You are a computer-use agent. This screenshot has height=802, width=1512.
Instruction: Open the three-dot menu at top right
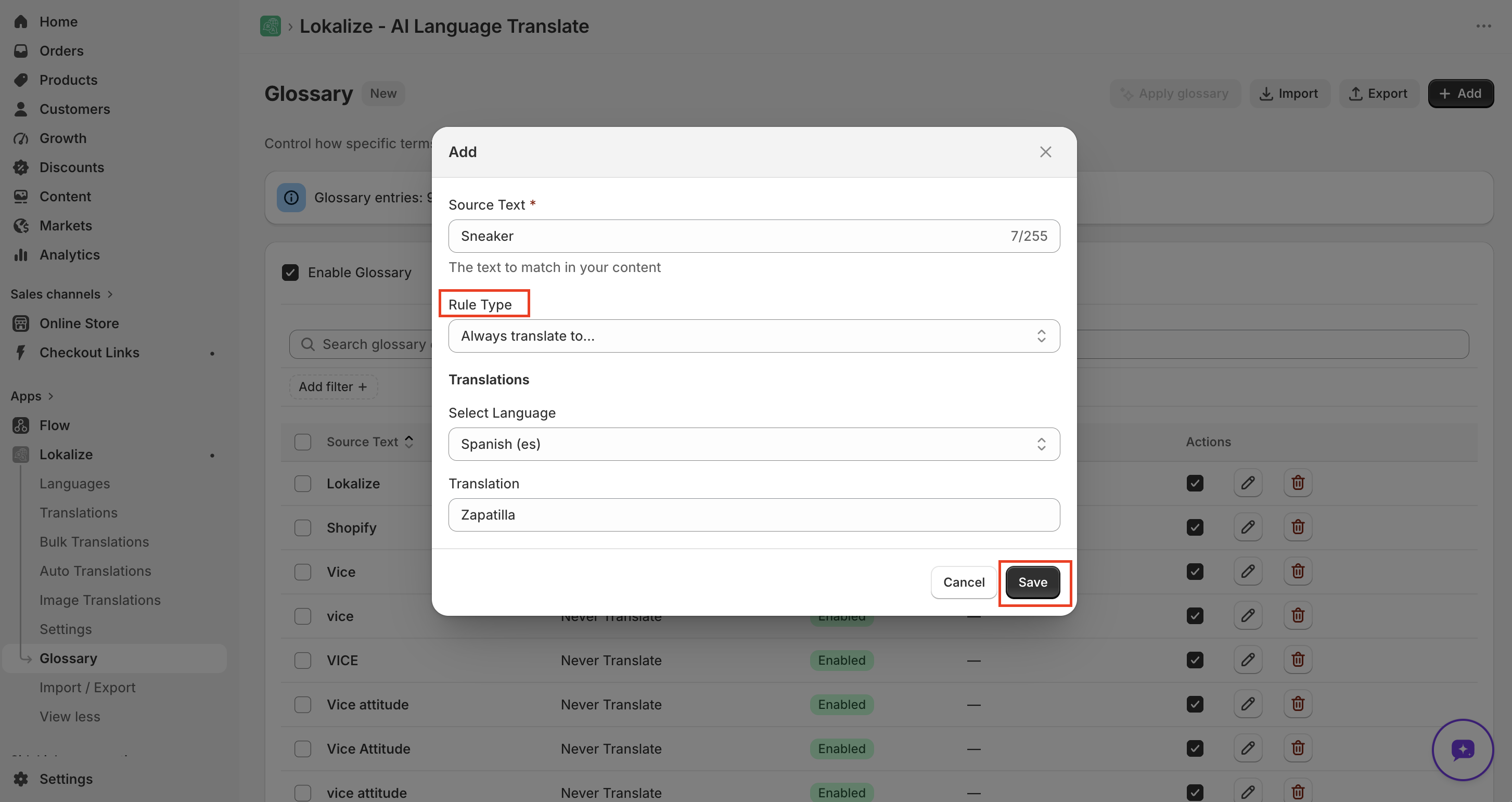click(1483, 27)
